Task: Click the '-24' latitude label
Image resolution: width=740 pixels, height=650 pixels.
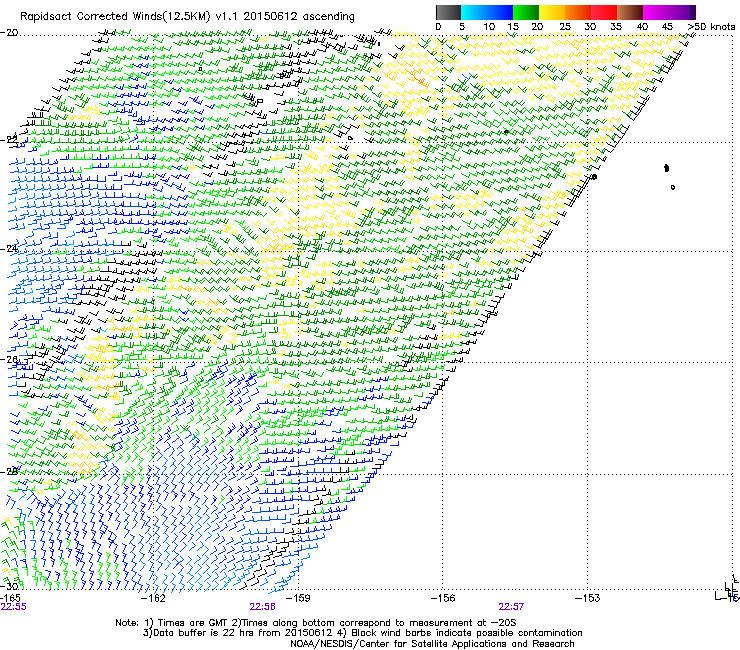Action: 9,249
